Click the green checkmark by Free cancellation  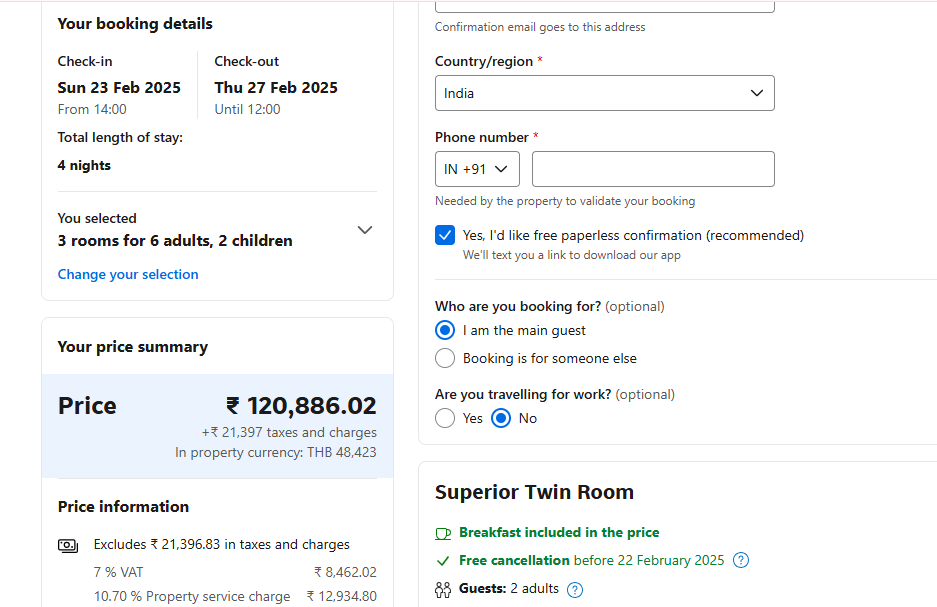443,561
